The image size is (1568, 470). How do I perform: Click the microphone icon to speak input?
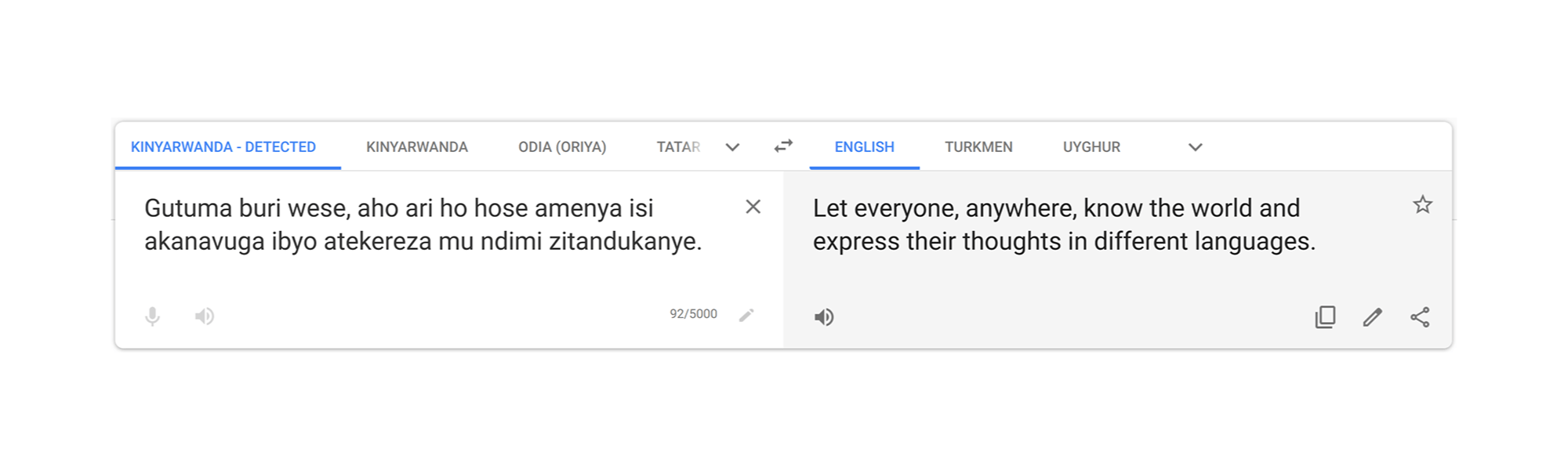pyautogui.click(x=152, y=316)
